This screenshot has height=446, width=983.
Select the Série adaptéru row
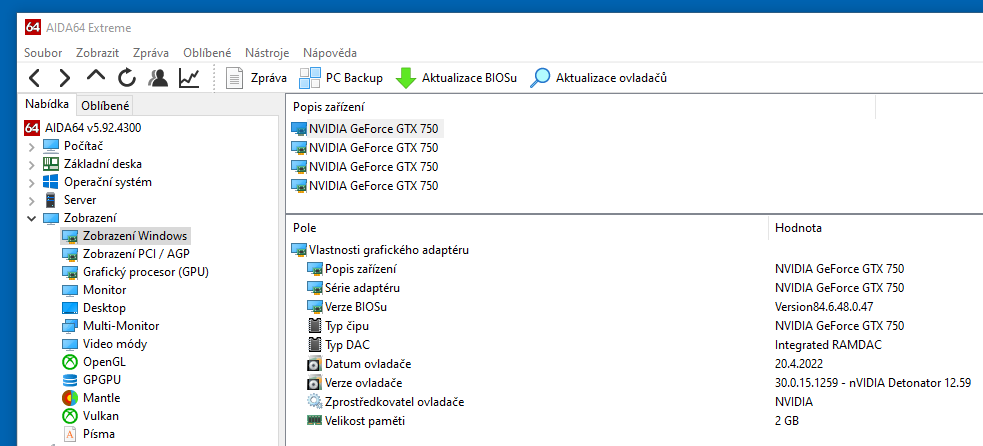[x=354, y=288]
